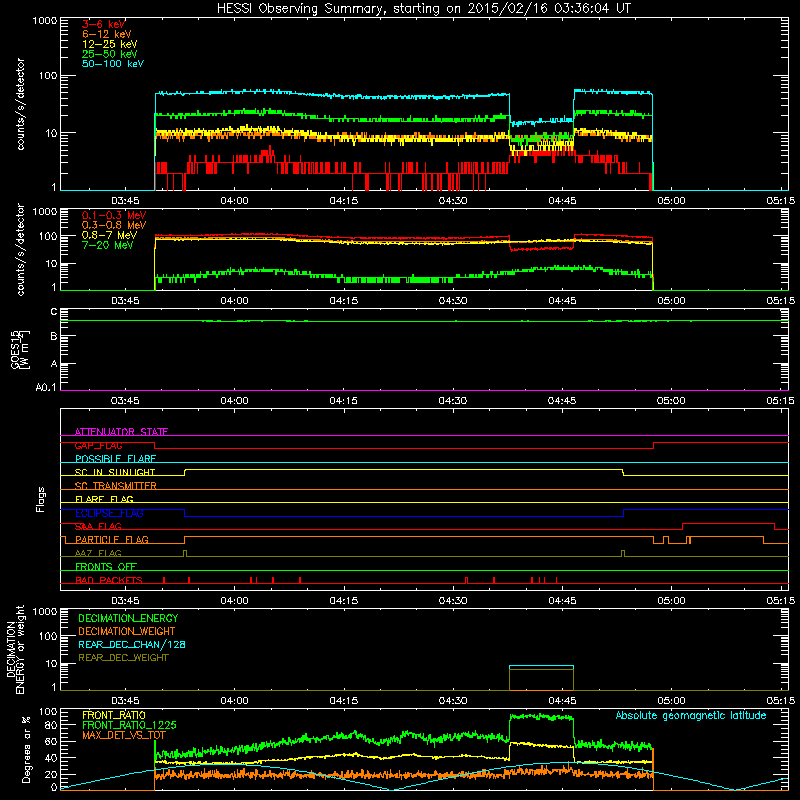This screenshot has height=800, width=800.
Task: Select the 7-20 MeV legend label
Action: pos(107,245)
